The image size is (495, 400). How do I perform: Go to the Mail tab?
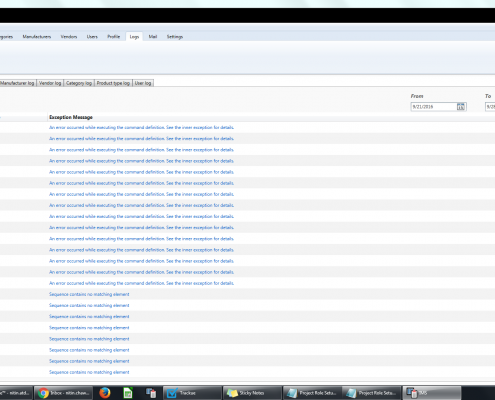pyautogui.click(x=153, y=37)
